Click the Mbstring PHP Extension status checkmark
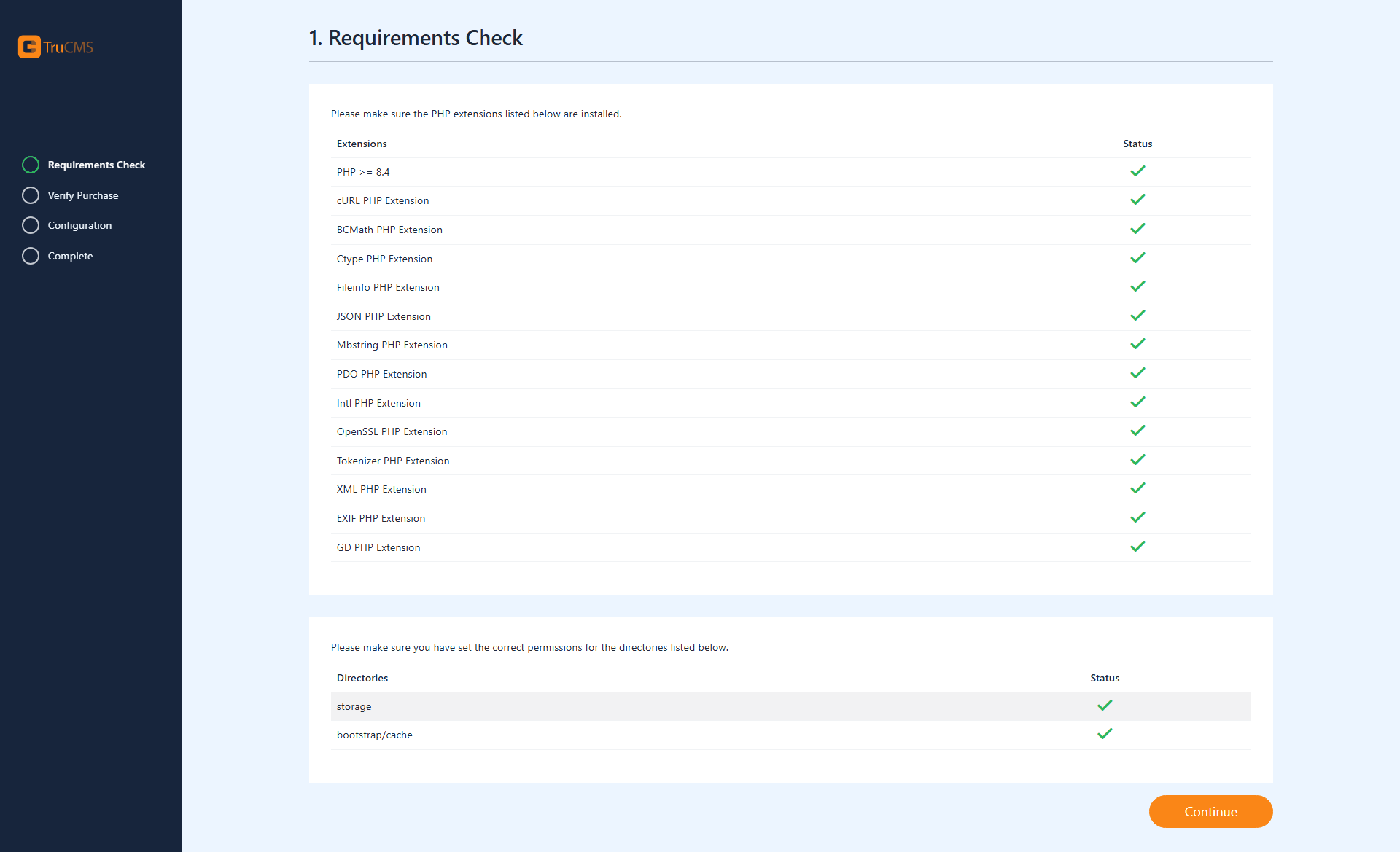The height and width of the screenshot is (852, 1400). coord(1137,344)
